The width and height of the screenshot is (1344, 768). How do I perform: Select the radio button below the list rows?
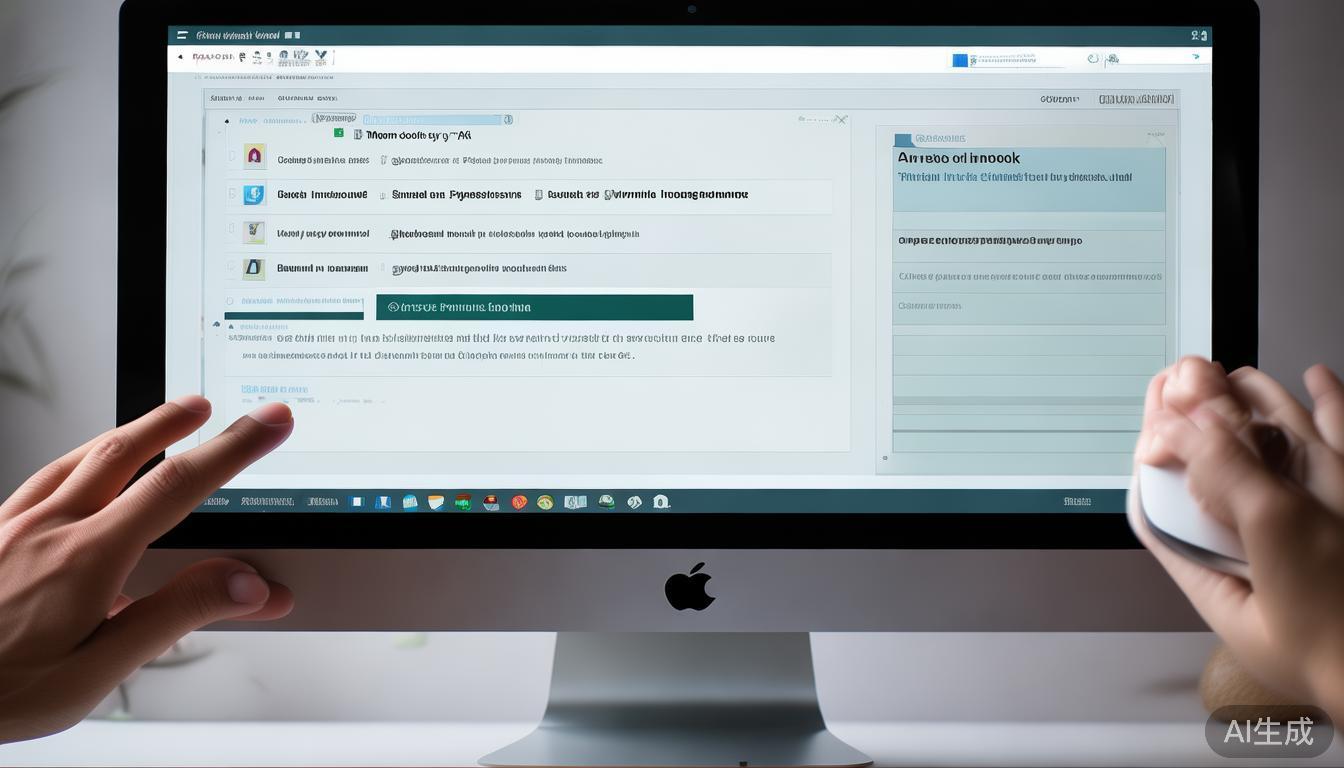point(230,301)
